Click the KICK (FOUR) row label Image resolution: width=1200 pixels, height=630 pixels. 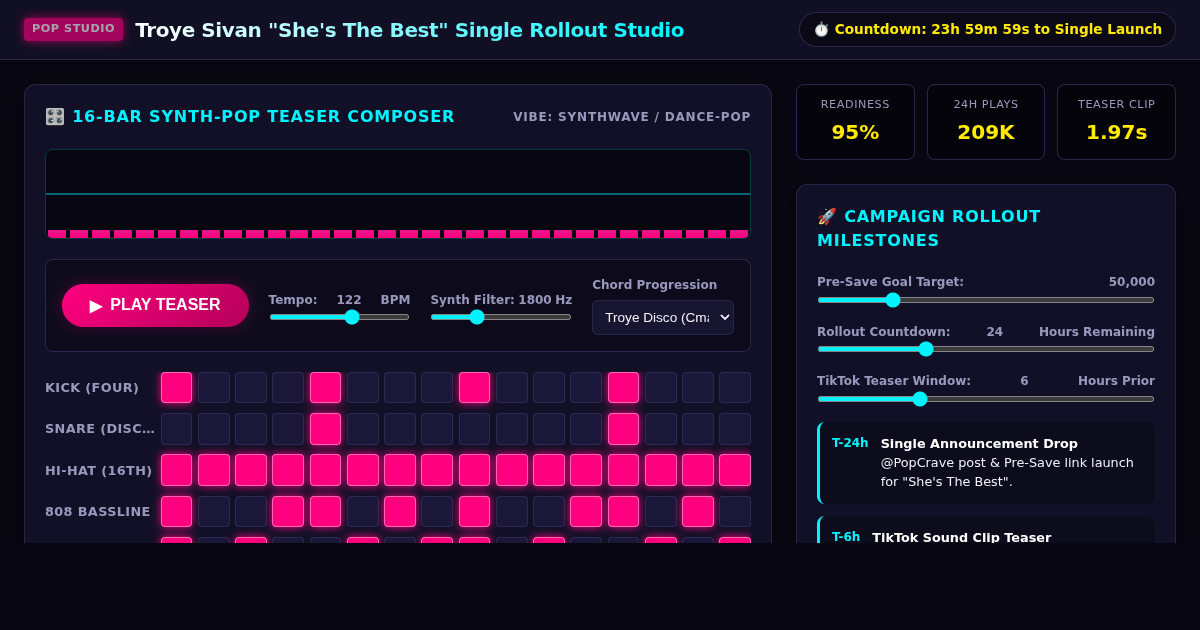coord(92,388)
